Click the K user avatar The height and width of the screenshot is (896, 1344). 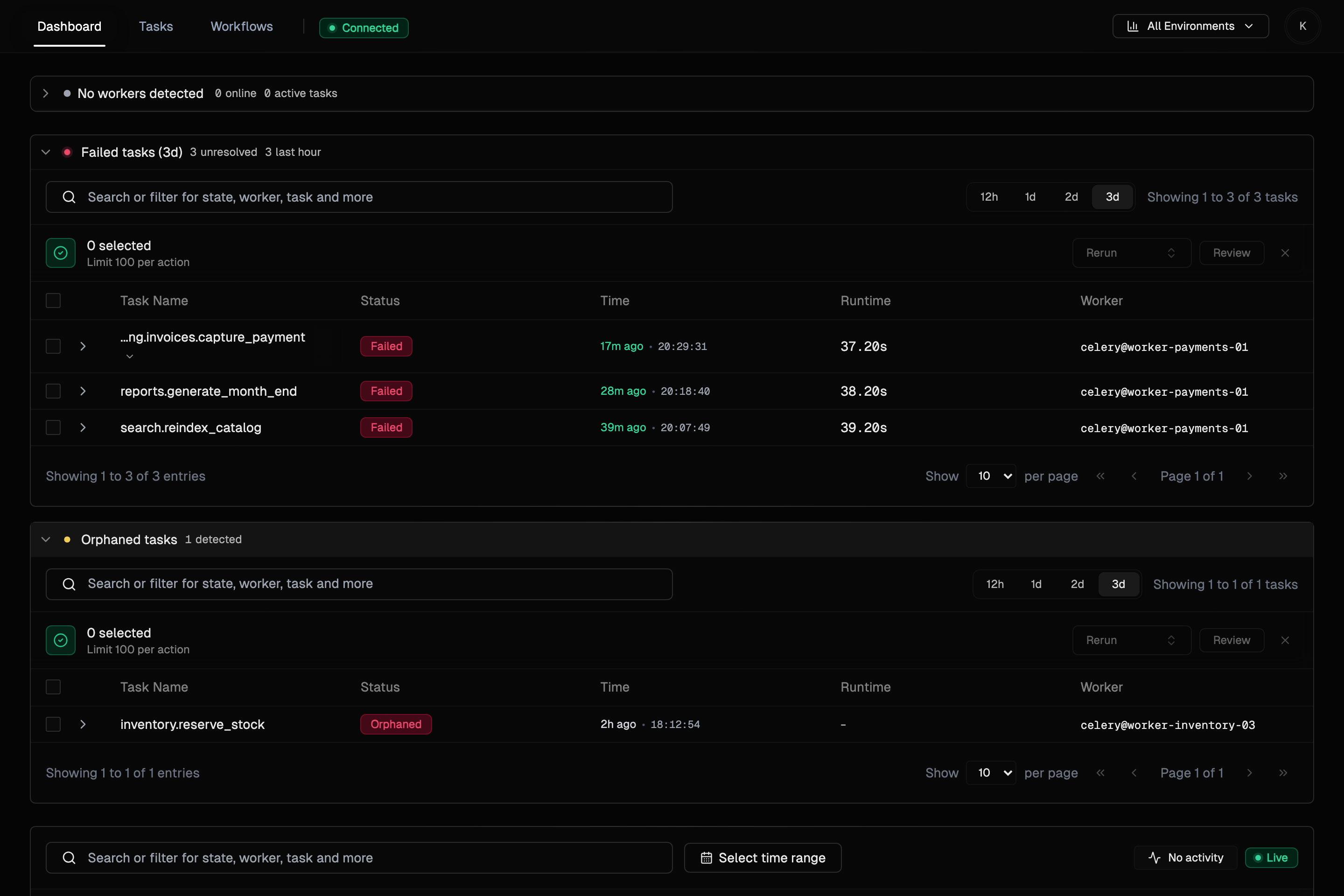tap(1302, 26)
